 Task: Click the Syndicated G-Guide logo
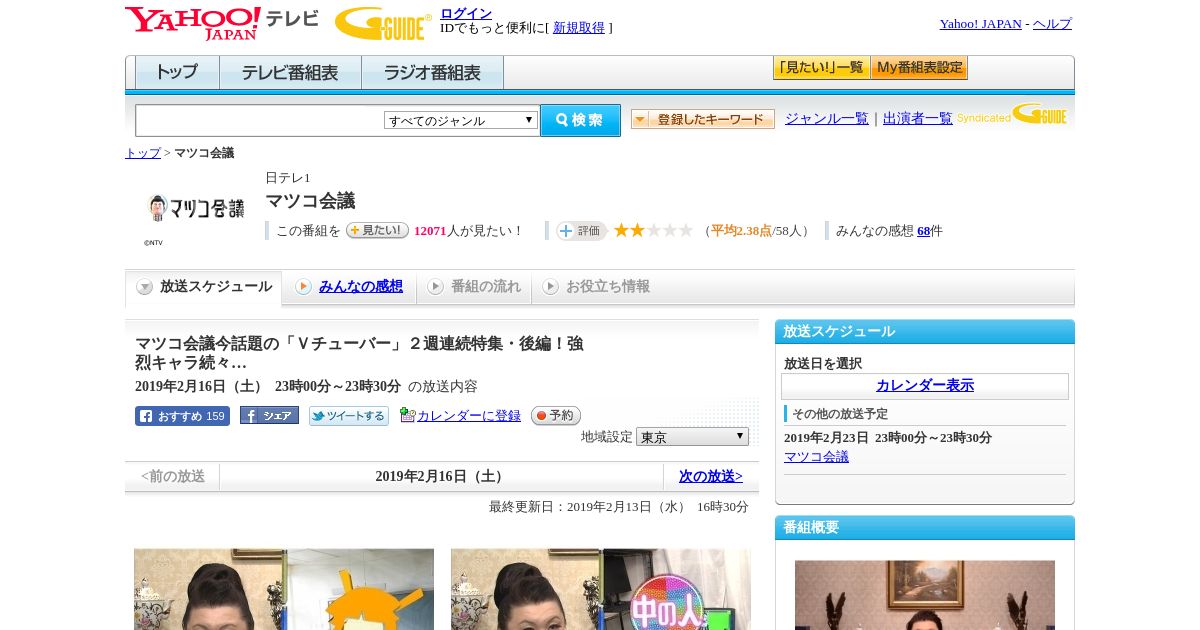1012,115
